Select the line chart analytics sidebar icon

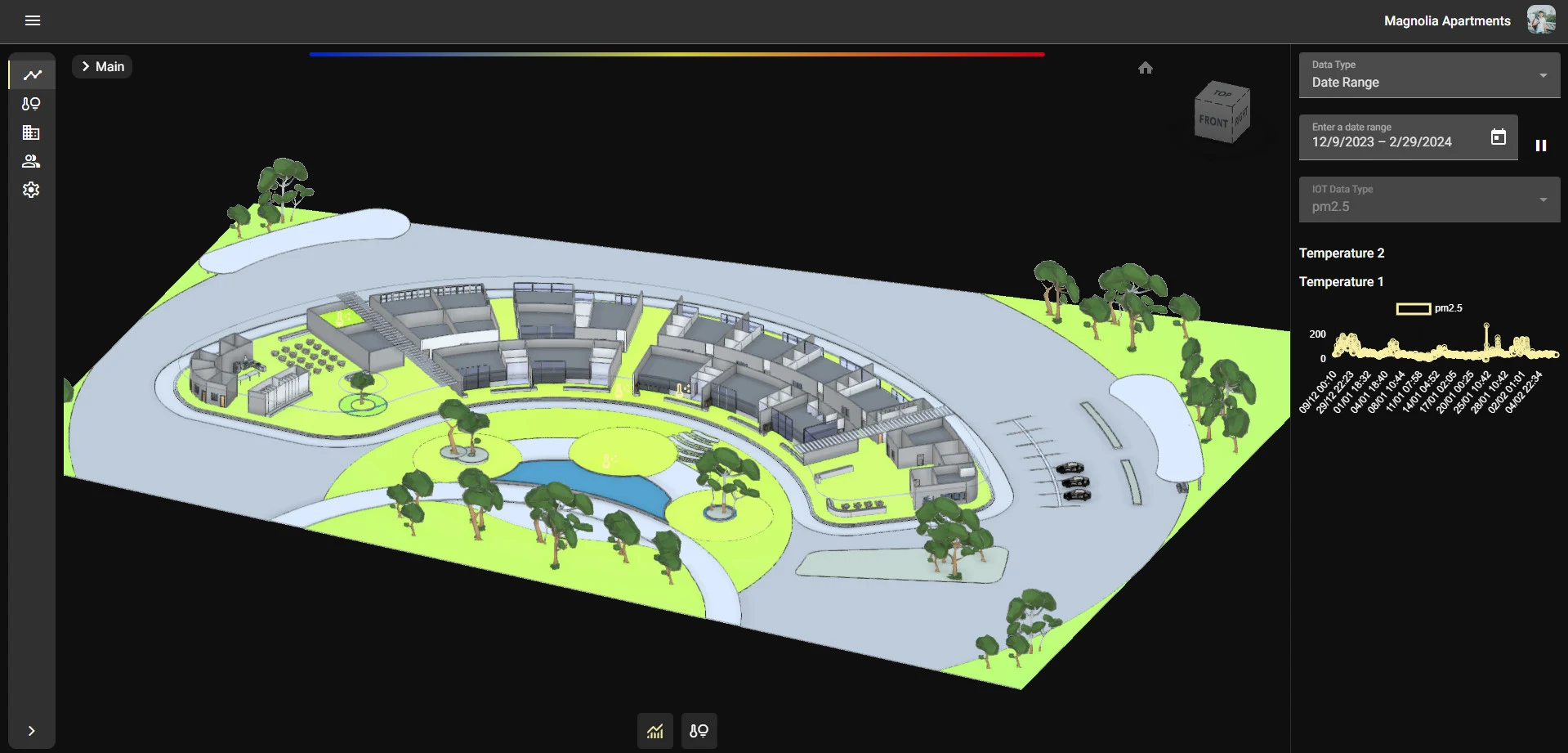click(x=32, y=75)
